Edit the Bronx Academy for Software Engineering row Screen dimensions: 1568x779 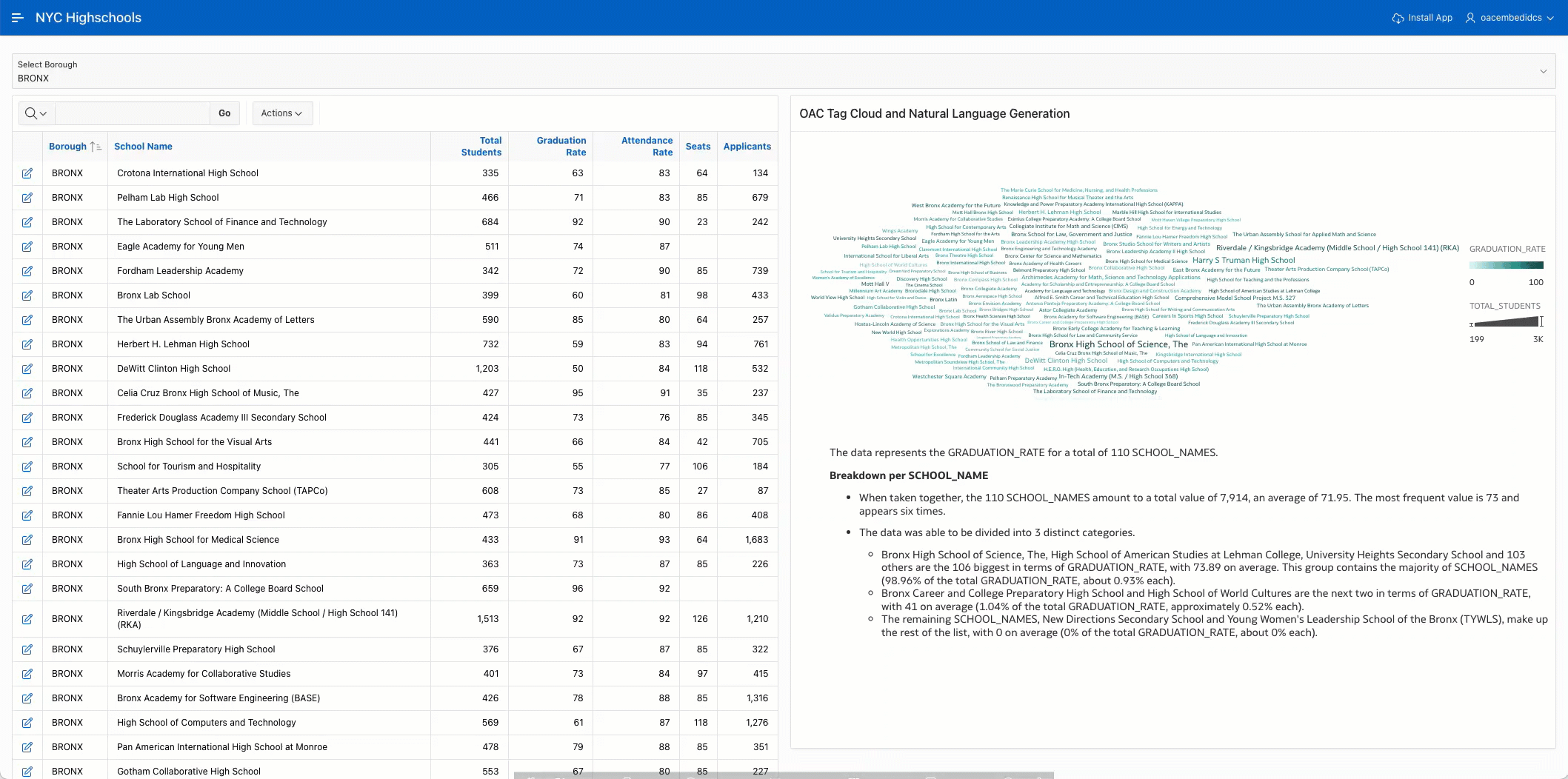pyautogui.click(x=27, y=698)
